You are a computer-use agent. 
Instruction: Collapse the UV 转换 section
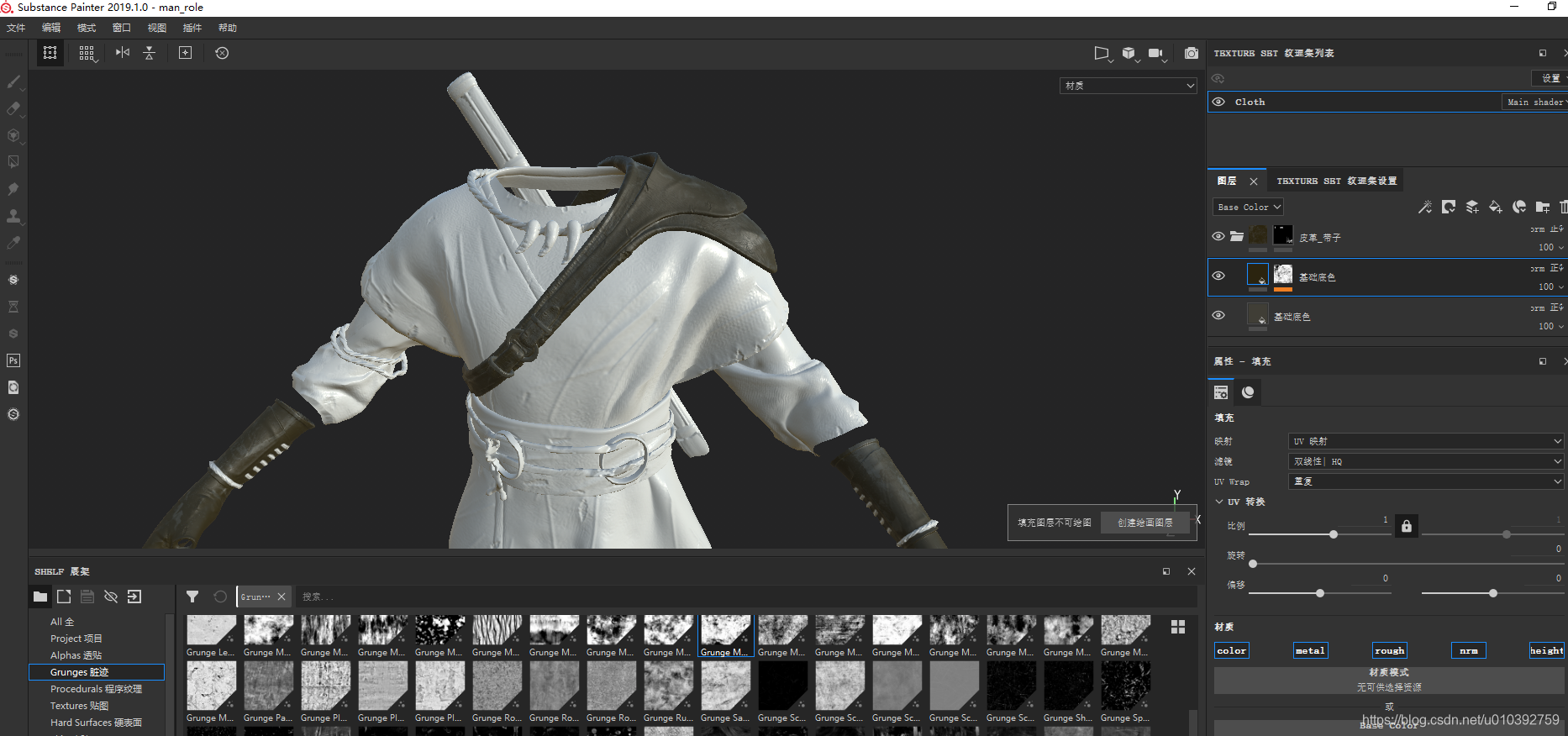[1219, 502]
